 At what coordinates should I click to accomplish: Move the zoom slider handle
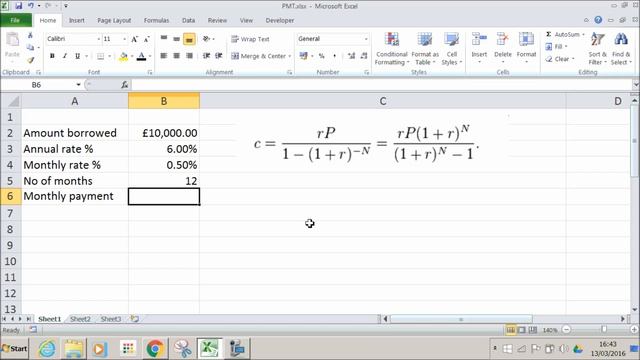click(x=604, y=329)
